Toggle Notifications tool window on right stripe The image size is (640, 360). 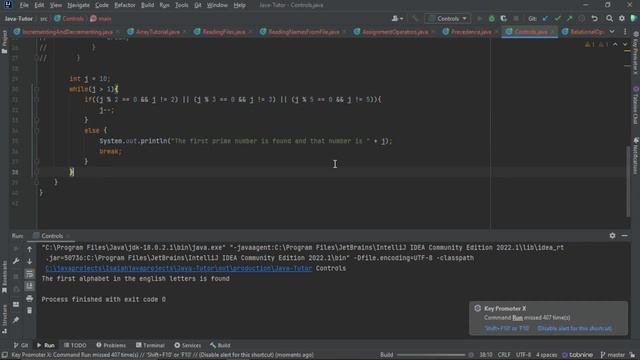tap(636, 156)
